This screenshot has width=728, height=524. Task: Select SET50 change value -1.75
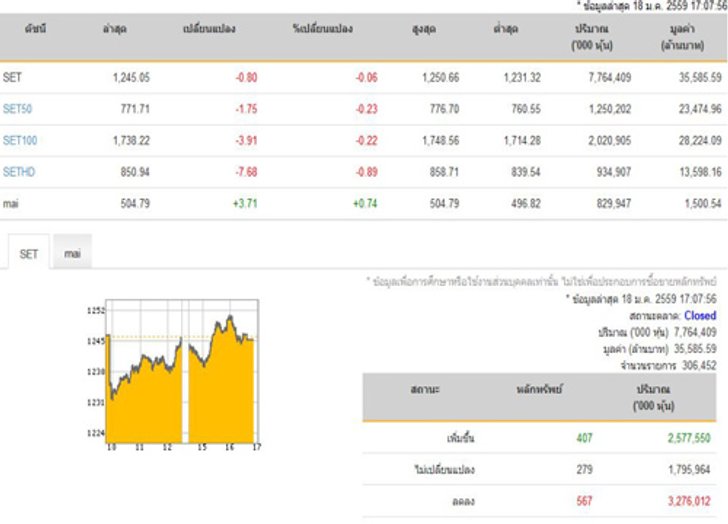246,109
